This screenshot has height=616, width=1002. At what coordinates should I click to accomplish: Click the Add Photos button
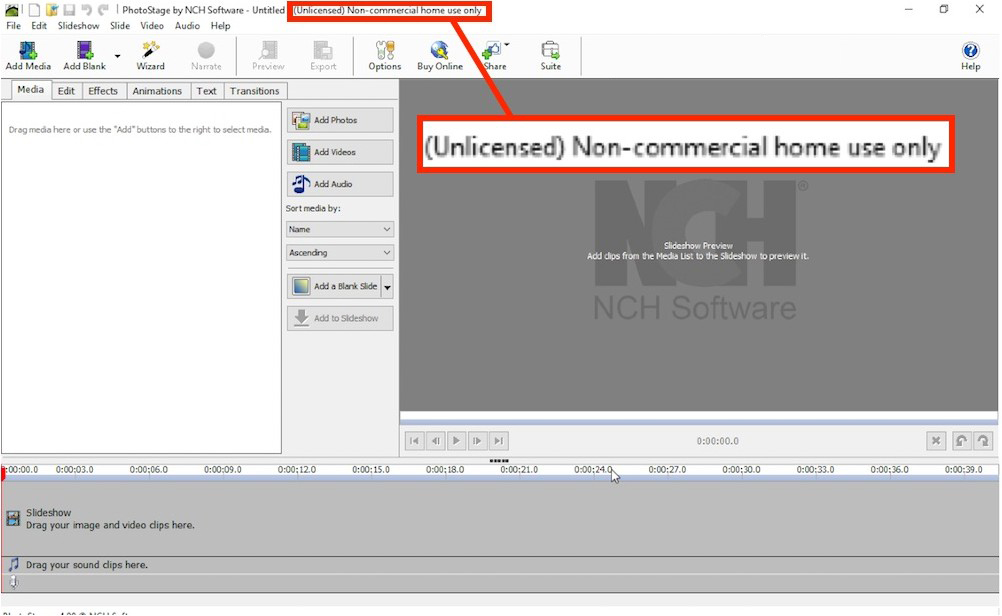(x=340, y=120)
